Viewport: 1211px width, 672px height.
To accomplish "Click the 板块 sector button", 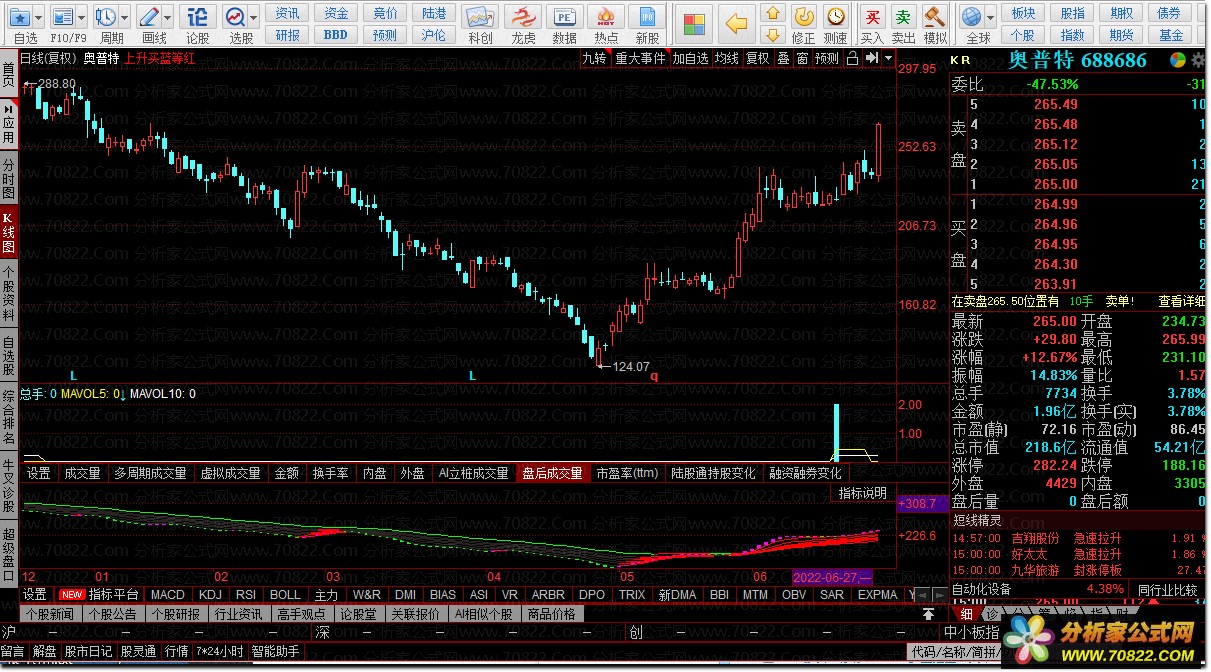I will 1023,13.
